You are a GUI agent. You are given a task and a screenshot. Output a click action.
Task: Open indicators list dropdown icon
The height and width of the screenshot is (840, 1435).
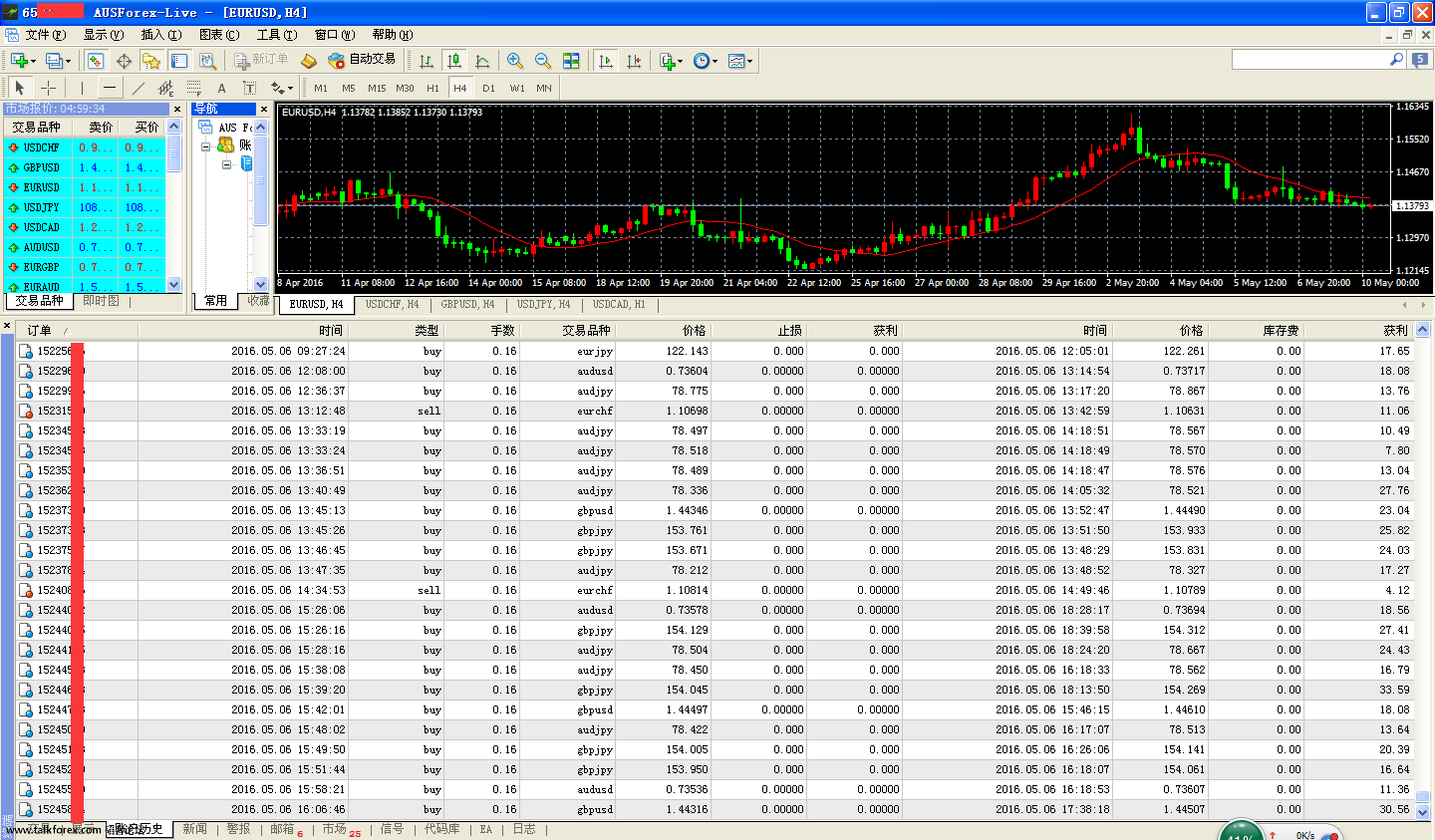coord(671,61)
